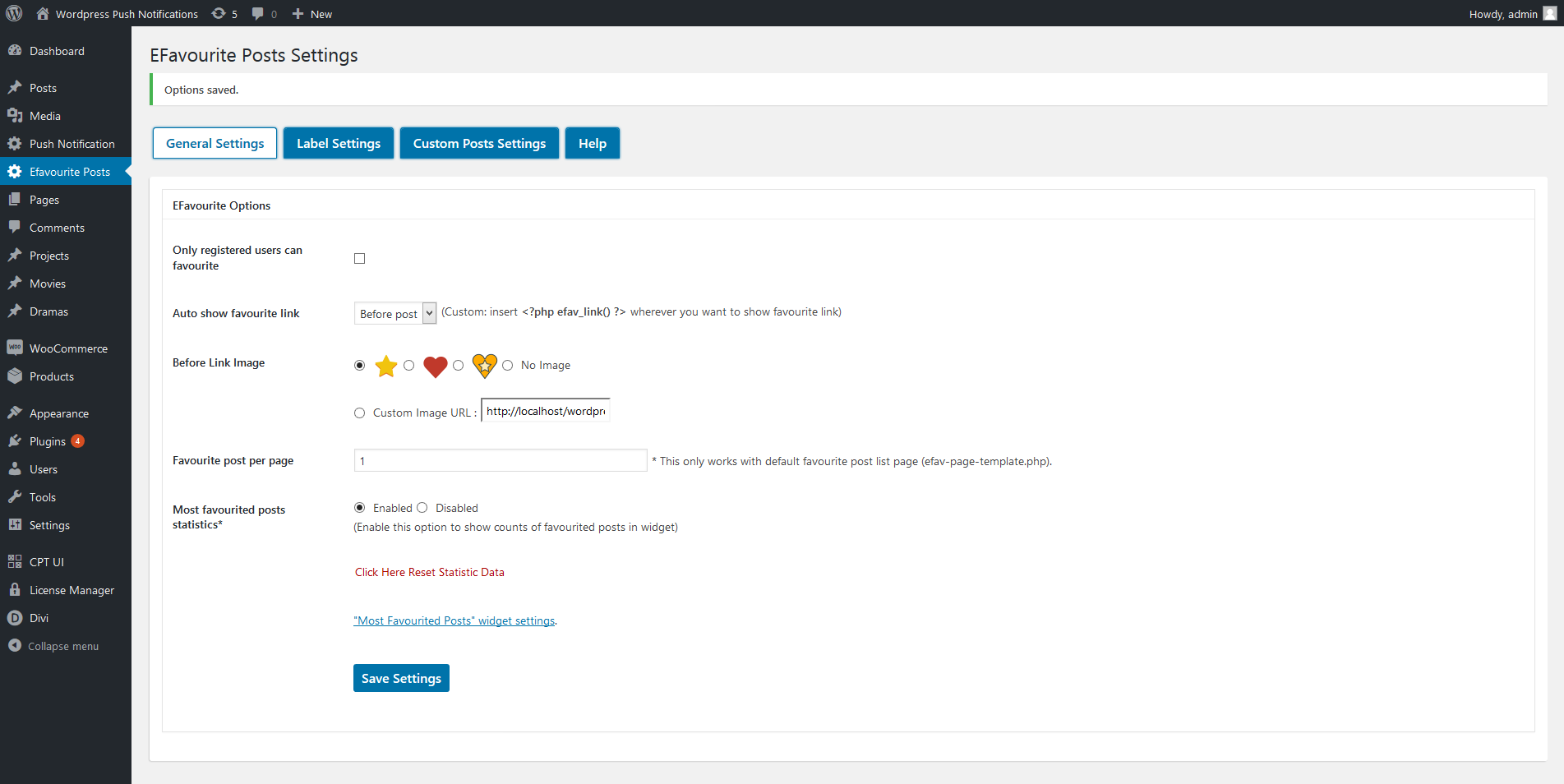
Task: Open the Plugins menu with 4 updates
Action: [x=66, y=440]
